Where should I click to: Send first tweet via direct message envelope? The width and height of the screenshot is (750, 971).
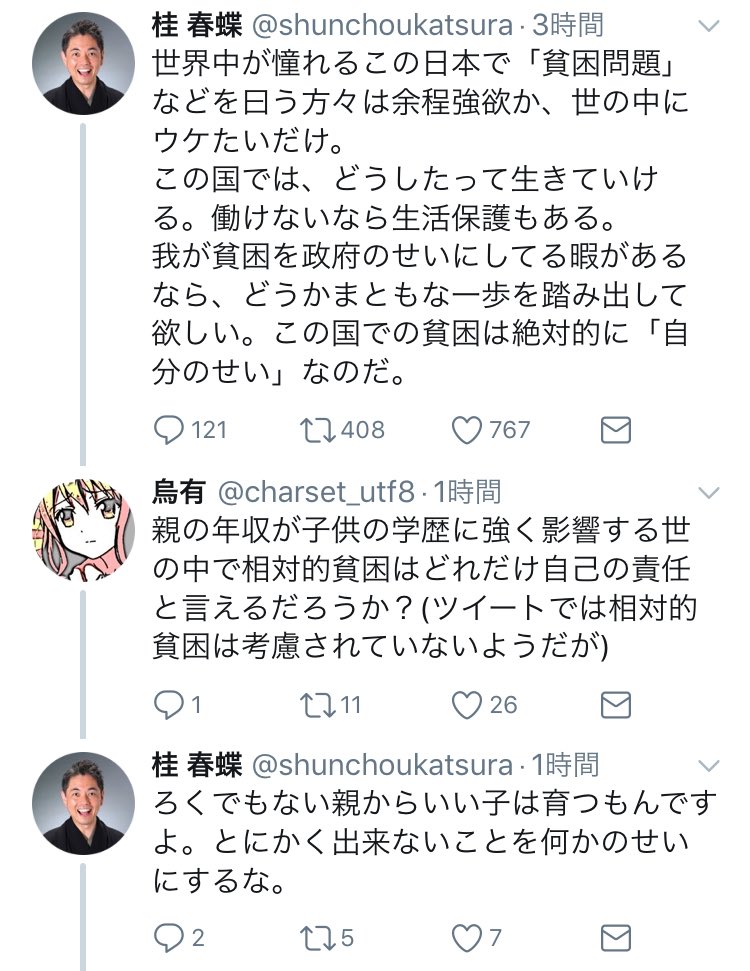[x=615, y=429]
